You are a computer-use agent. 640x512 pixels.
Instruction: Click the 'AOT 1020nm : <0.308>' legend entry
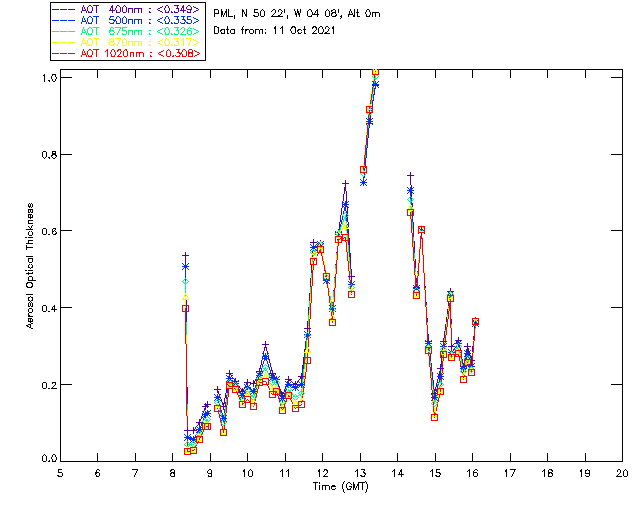click(x=127, y=53)
